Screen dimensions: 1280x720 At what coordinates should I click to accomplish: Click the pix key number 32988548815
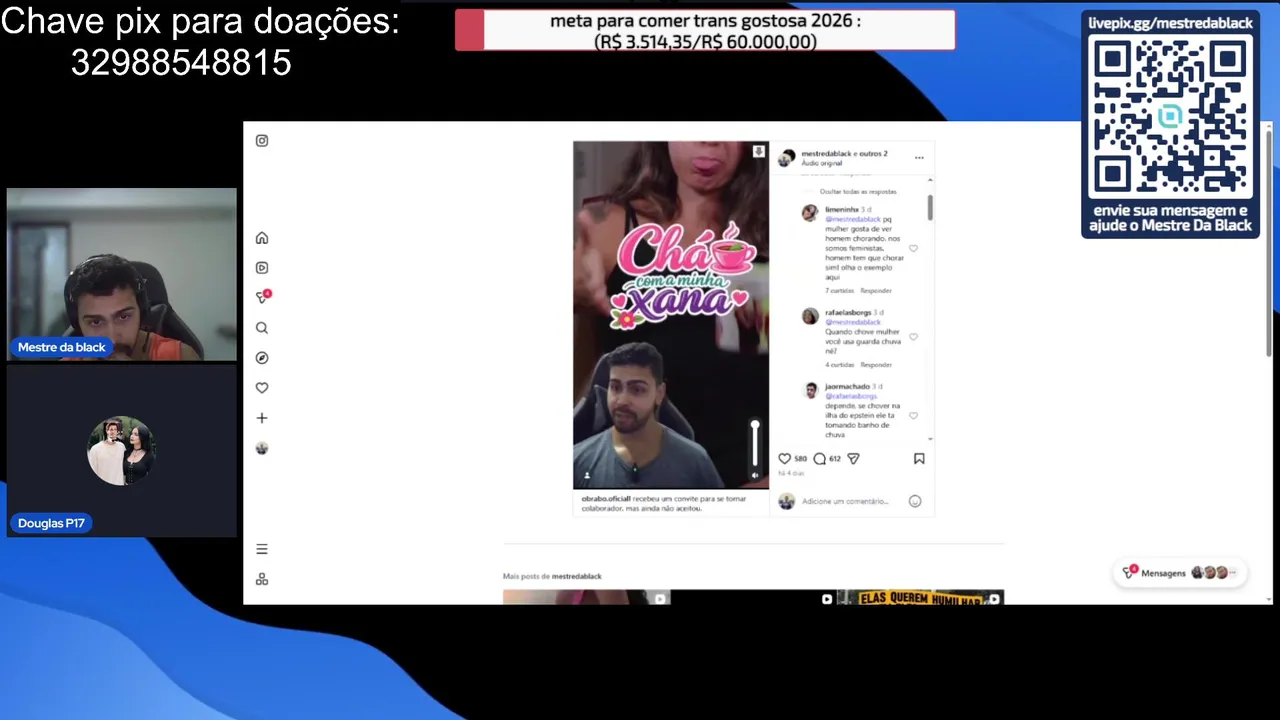click(x=181, y=63)
